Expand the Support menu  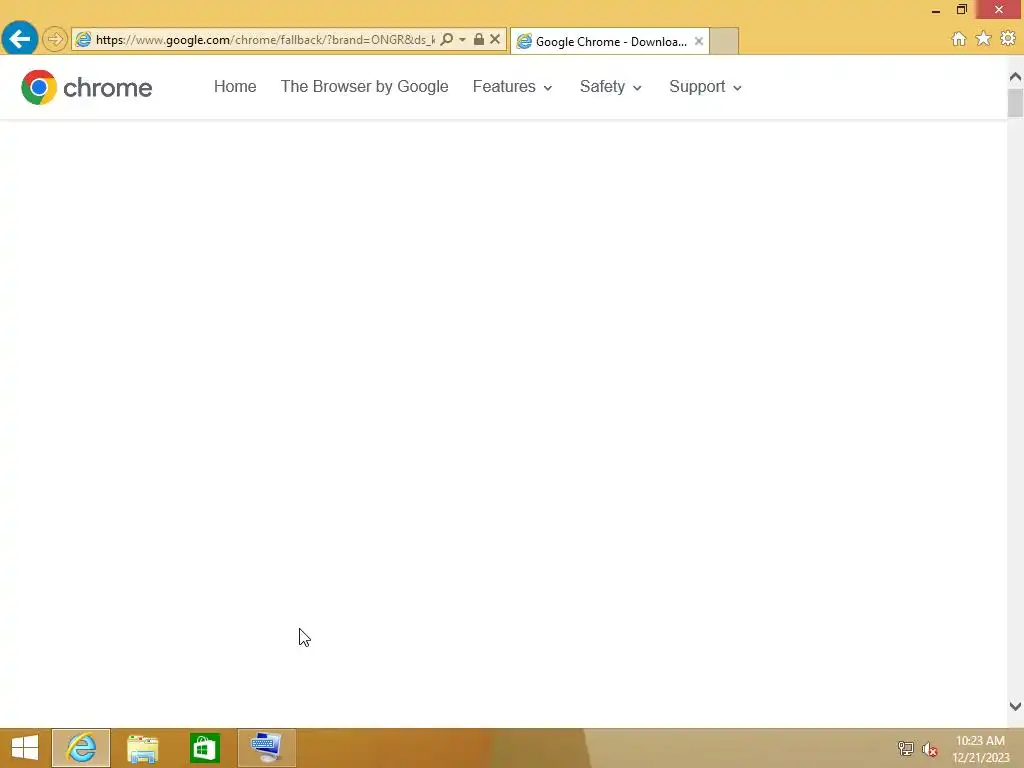(705, 87)
